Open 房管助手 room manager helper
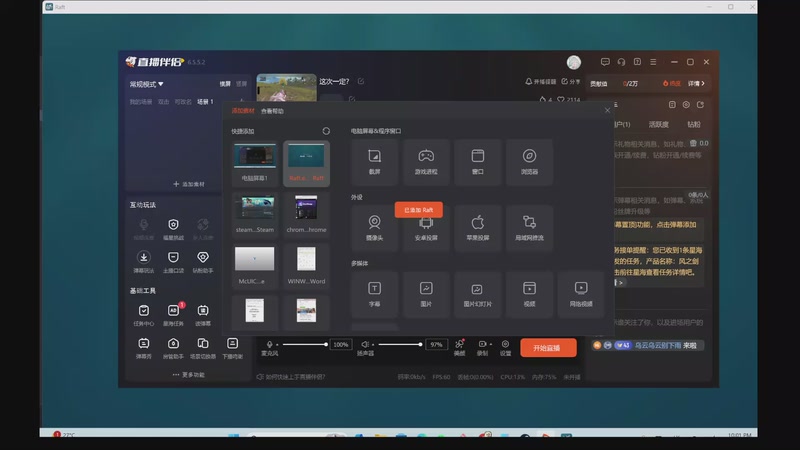Image resolution: width=800 pixels, height=450 pixels. point(173,348)
